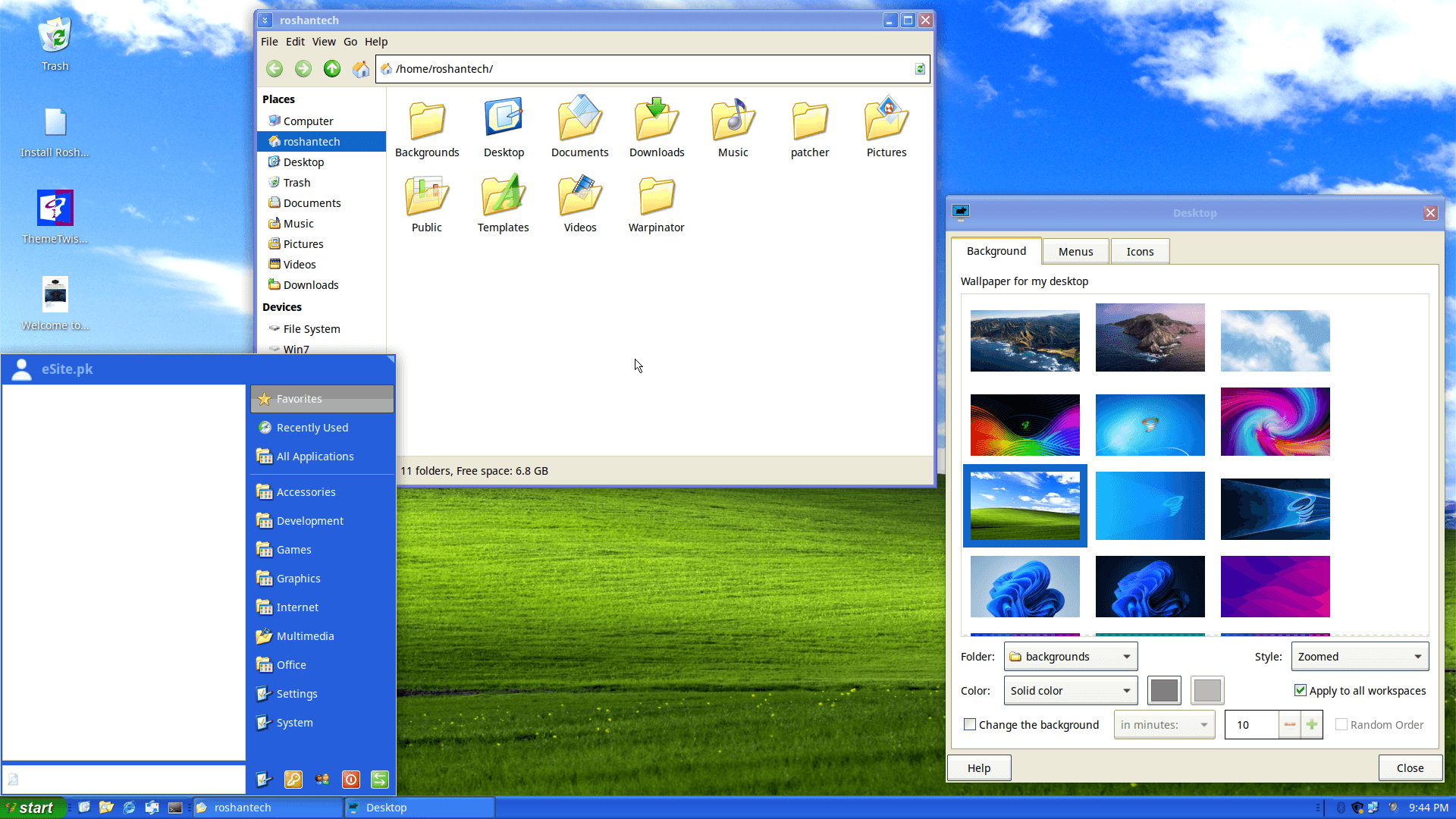The height and width of the screenshot is (819, 1456).
Task: Open the Warpinator folder
Action: click(657, 203)
